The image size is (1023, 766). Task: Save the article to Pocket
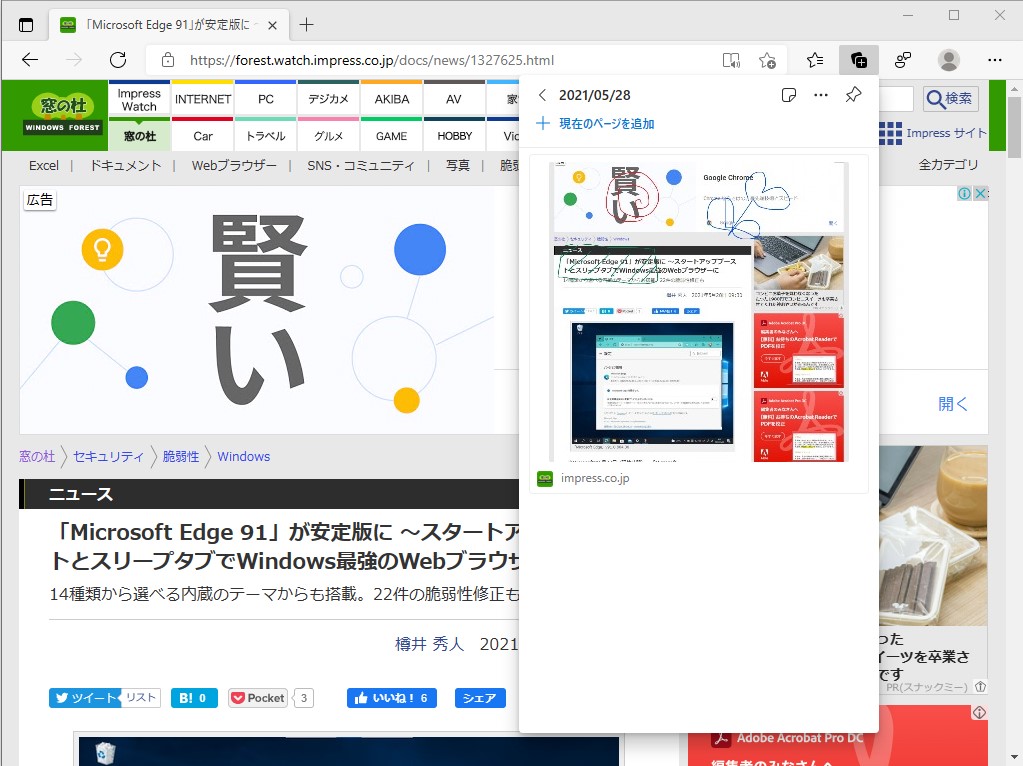tap(259, 698)
